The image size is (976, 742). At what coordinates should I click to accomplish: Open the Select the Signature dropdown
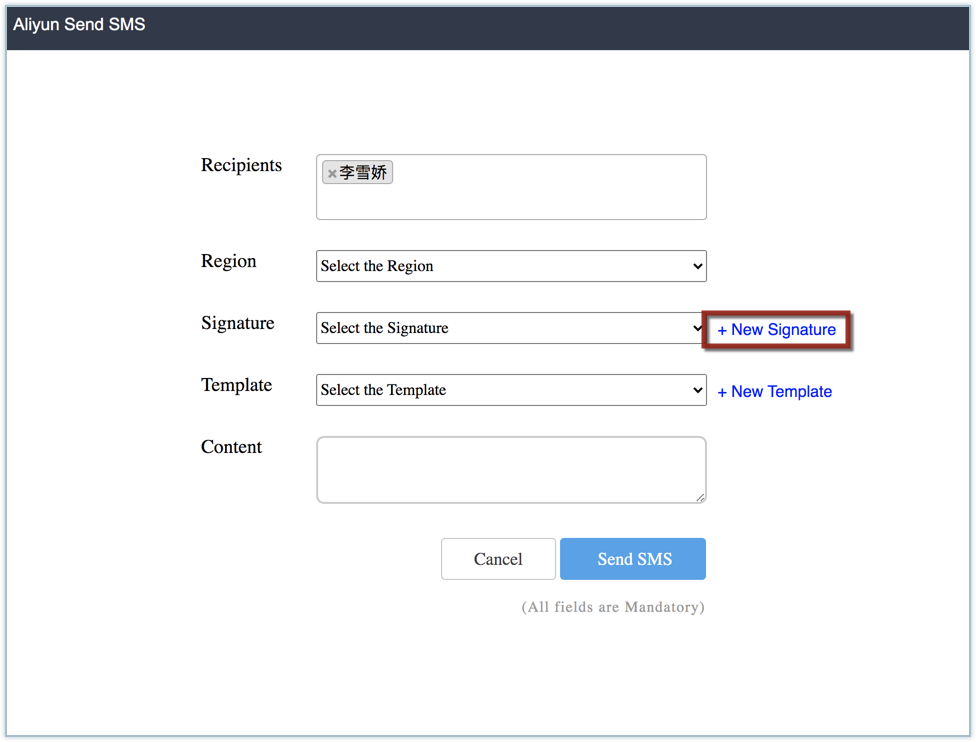(510, 328)
